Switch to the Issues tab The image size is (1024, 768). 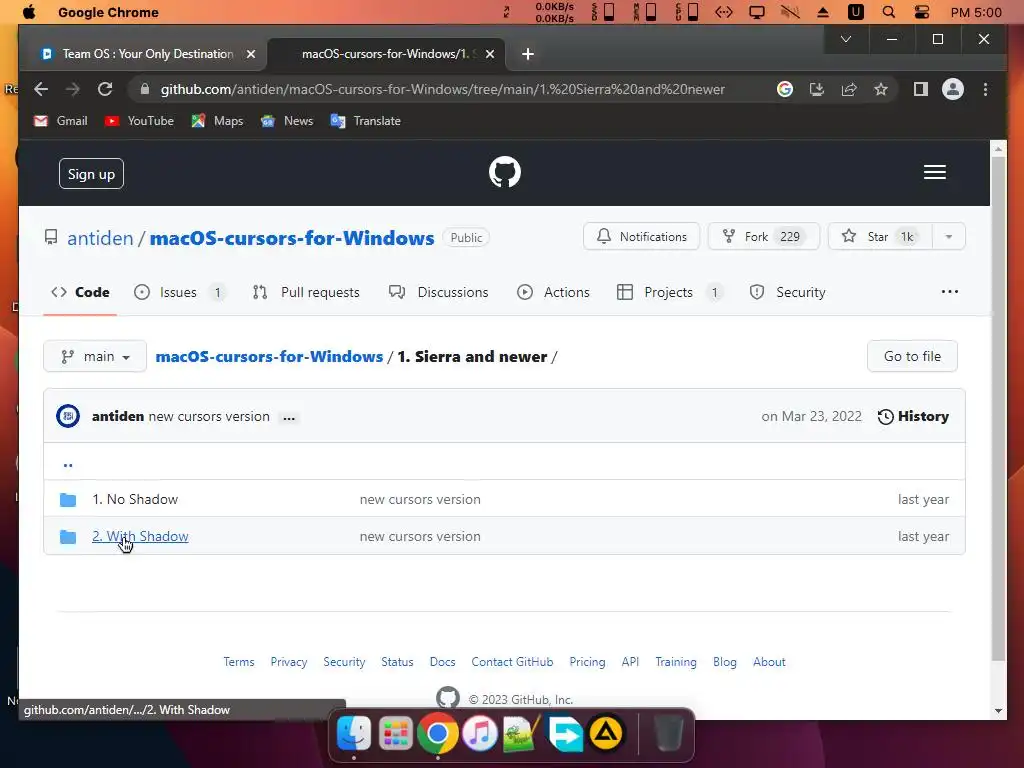pyautogui.click(x=180, y=292)
